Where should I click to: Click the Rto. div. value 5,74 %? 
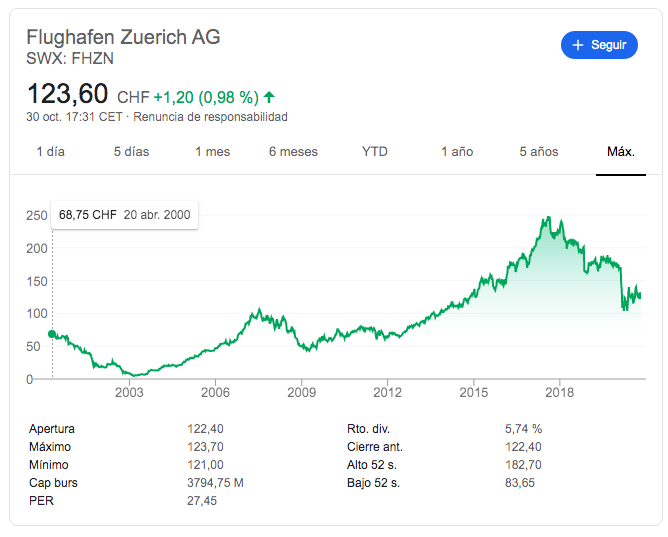(x=523, y=429)
